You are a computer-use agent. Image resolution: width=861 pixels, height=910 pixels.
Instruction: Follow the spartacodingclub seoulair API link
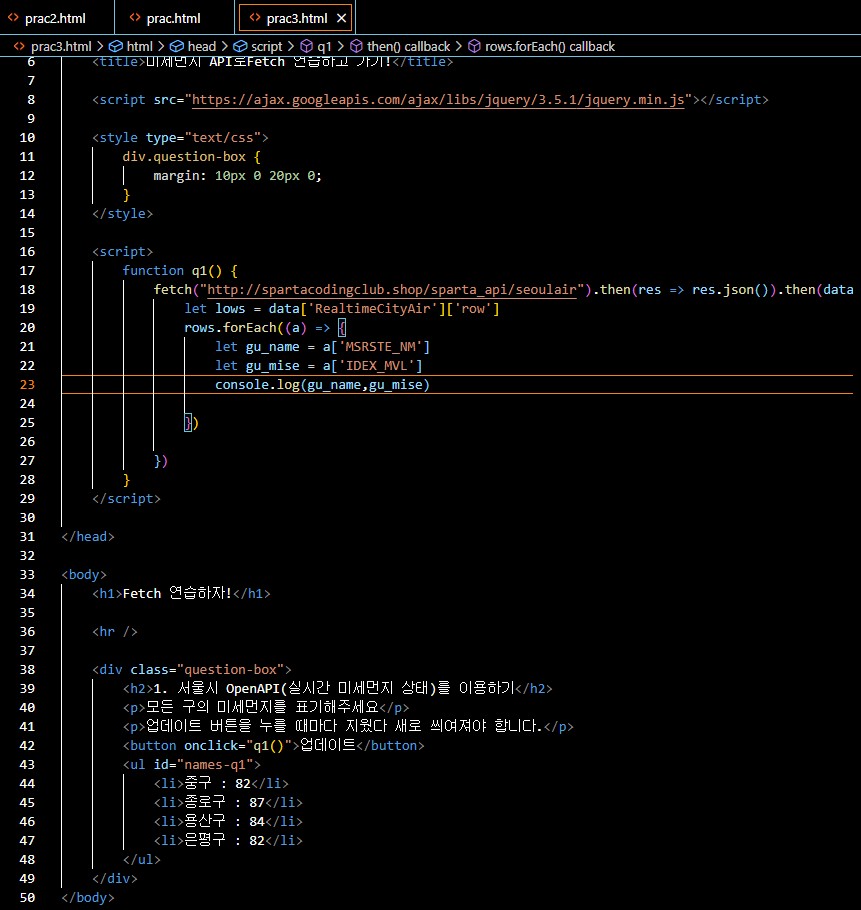pyautogui.click(x=392, y=290)
